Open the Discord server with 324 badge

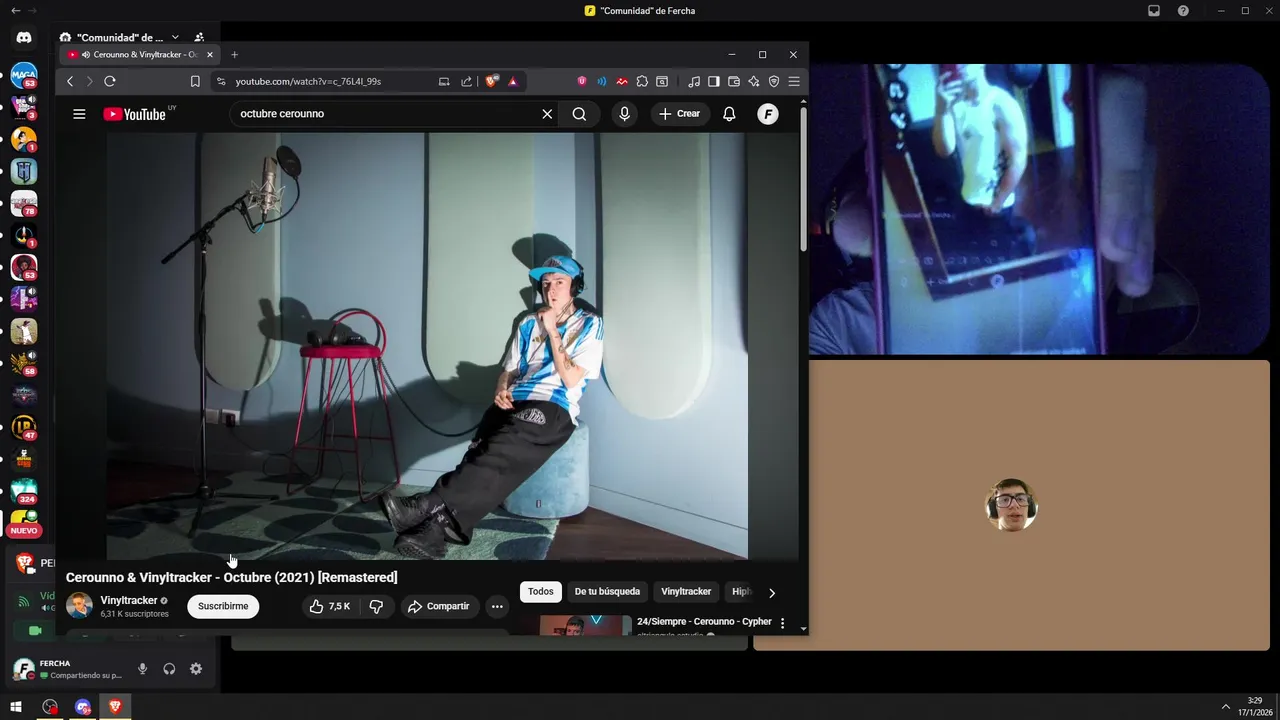[x=24, y=491]
